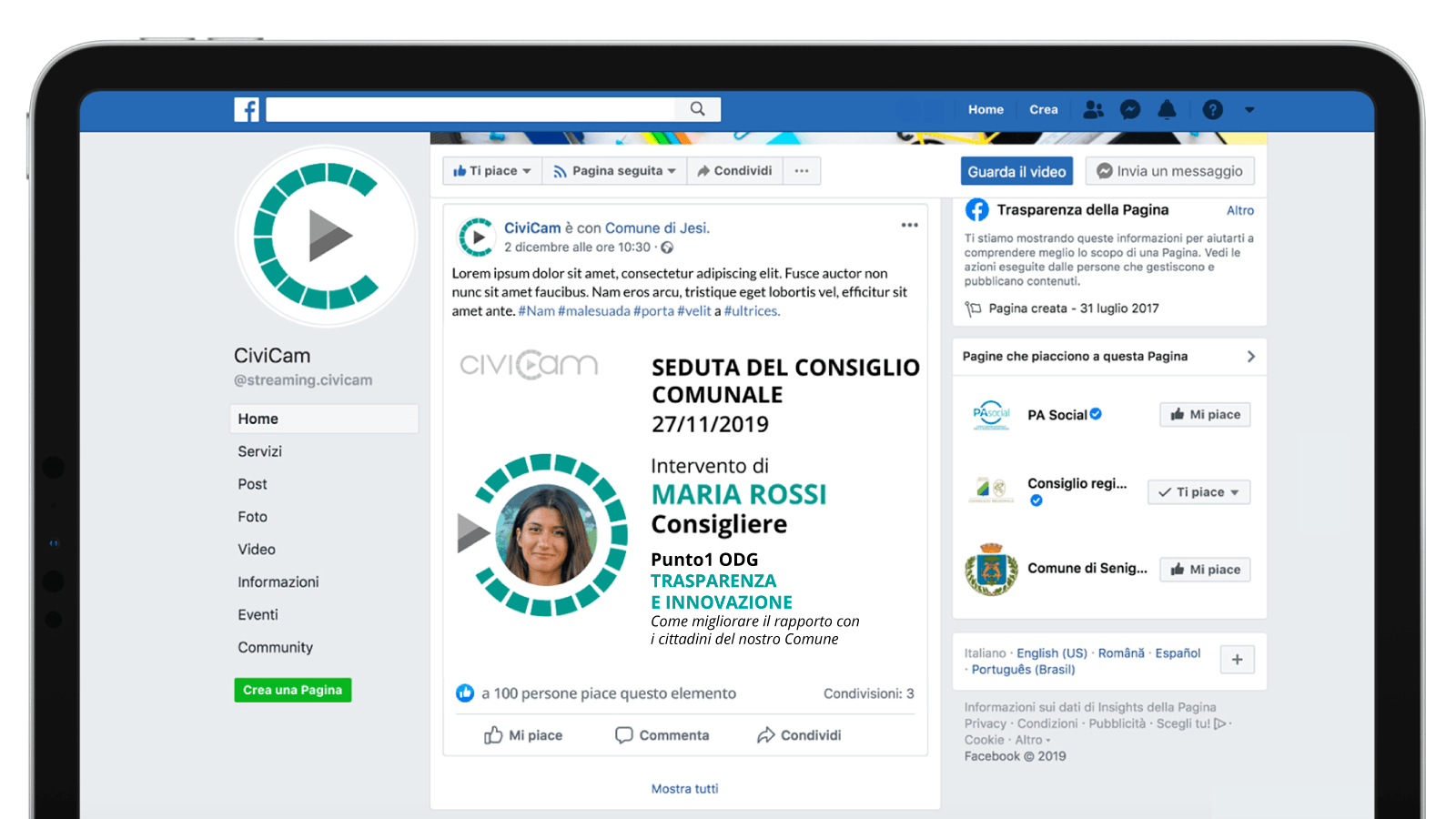Image resolution: width=1456 pixels, height=819 pixels.
Task: Click Consiglio regionale page logo
Action: tap(991, 490)
